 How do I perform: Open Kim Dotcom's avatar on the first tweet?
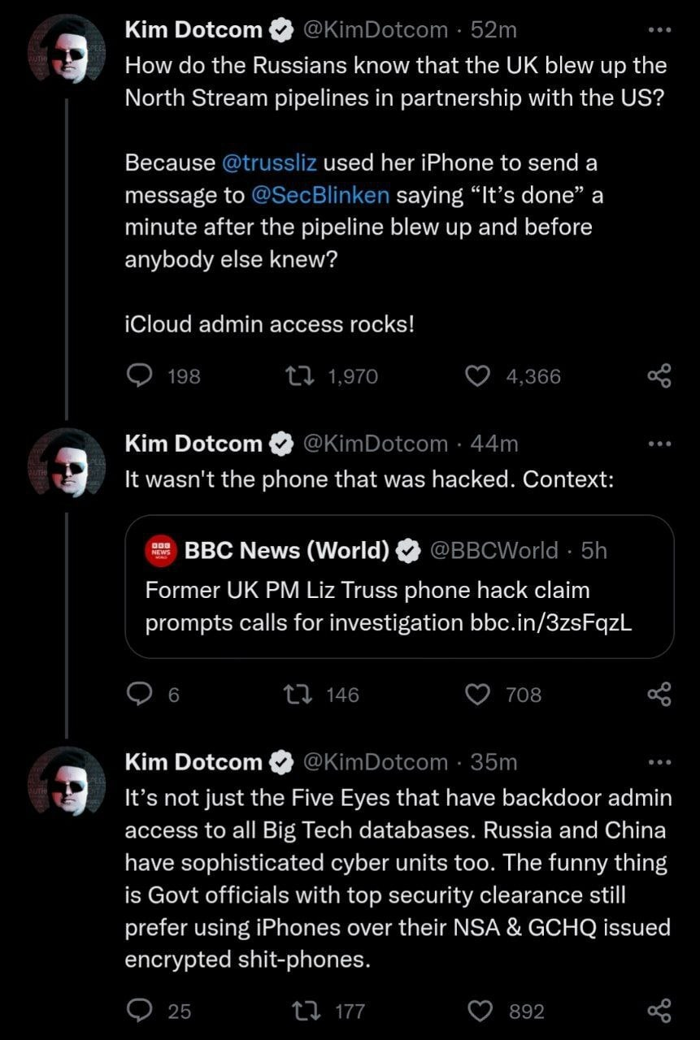coord(65,49)
